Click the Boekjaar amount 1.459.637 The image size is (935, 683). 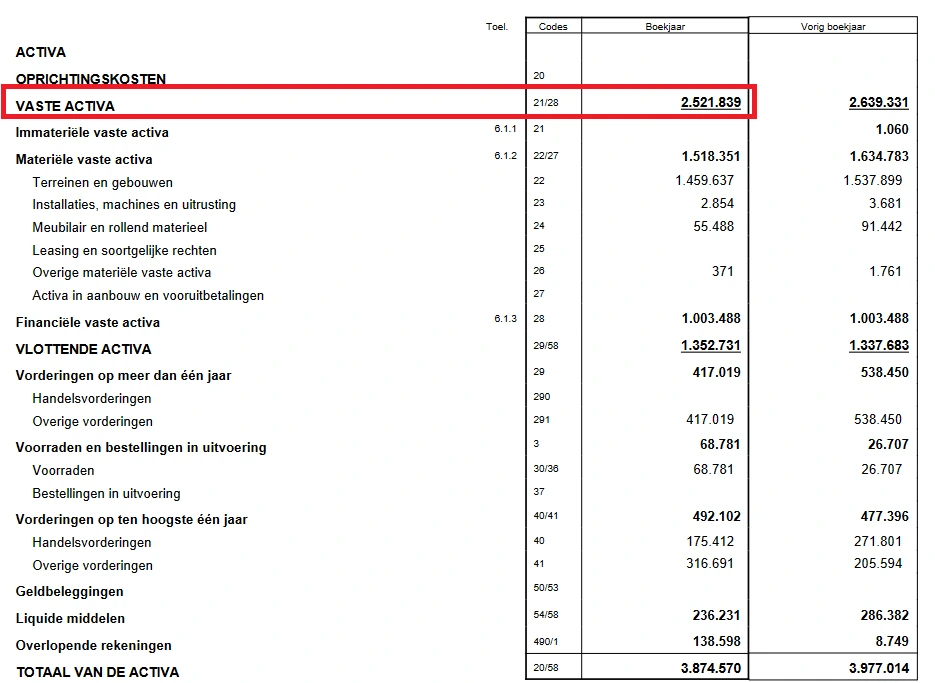click(704, 181)
